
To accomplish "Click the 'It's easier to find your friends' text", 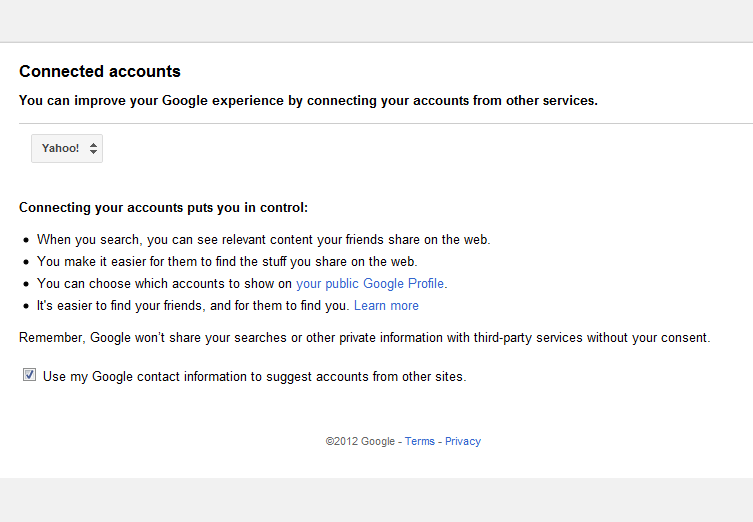I will click(192, 306).
